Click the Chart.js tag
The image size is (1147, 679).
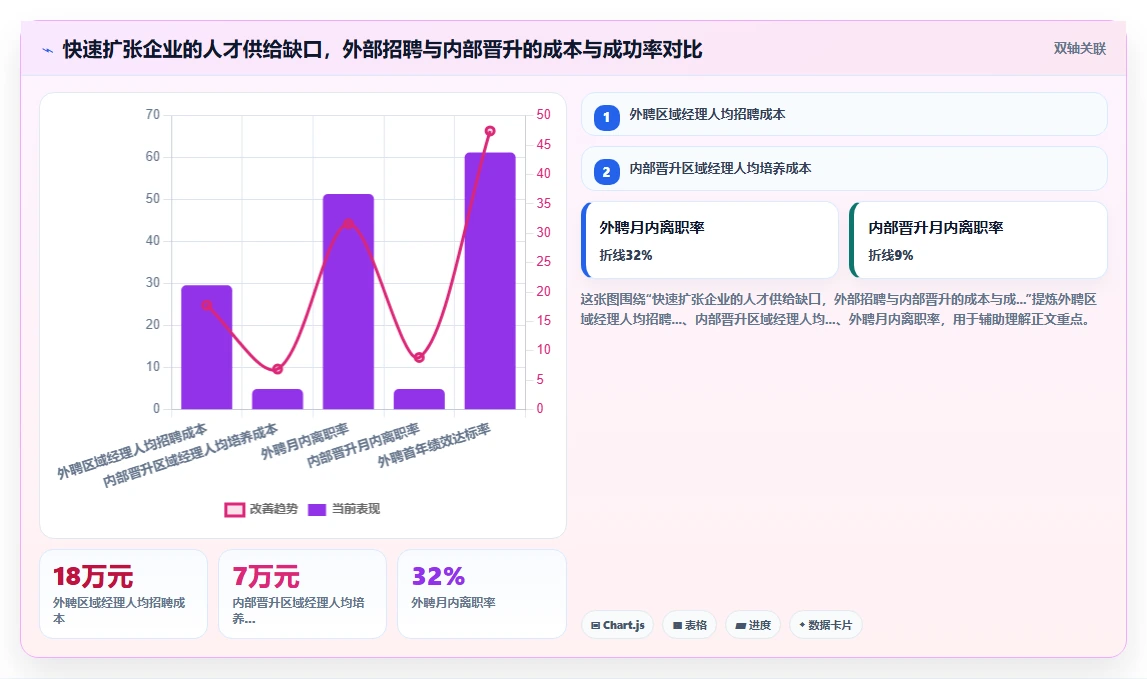[617, 625]
